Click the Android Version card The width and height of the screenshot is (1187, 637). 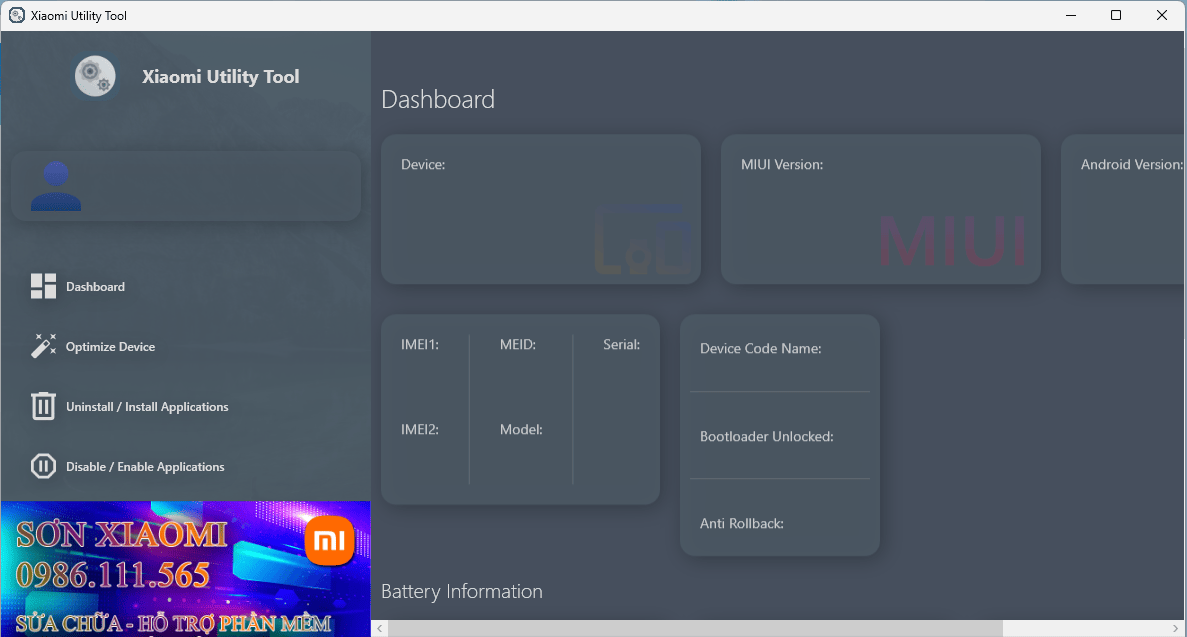[x=1128, y=208]
